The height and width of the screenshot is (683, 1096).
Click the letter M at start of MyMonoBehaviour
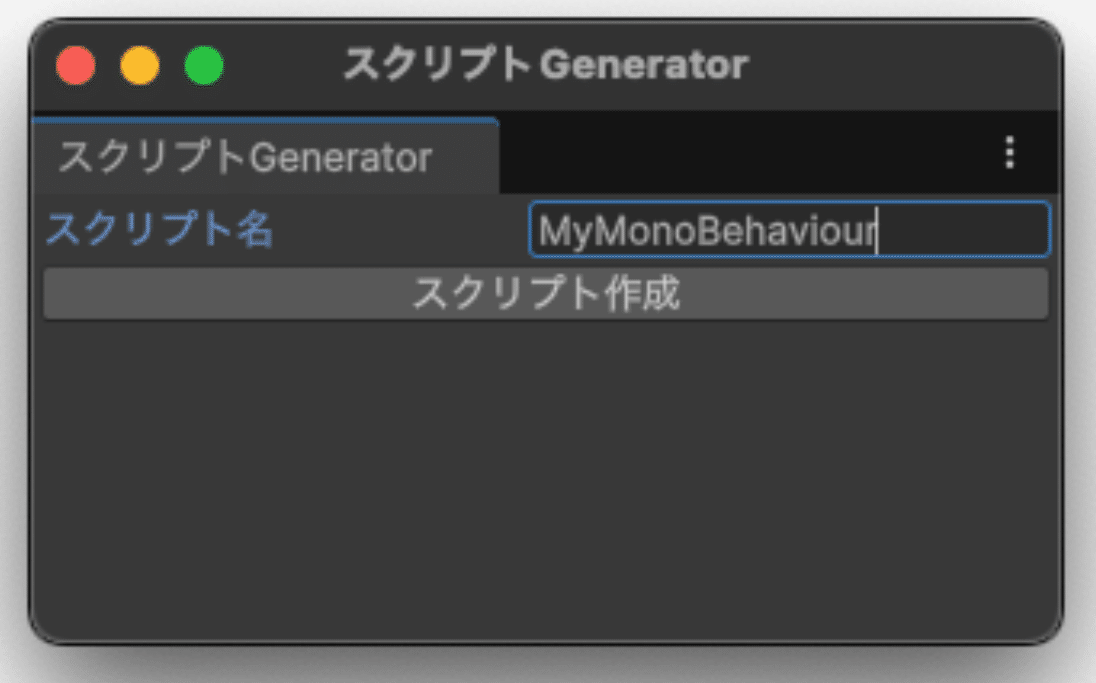tap(552, 232)
